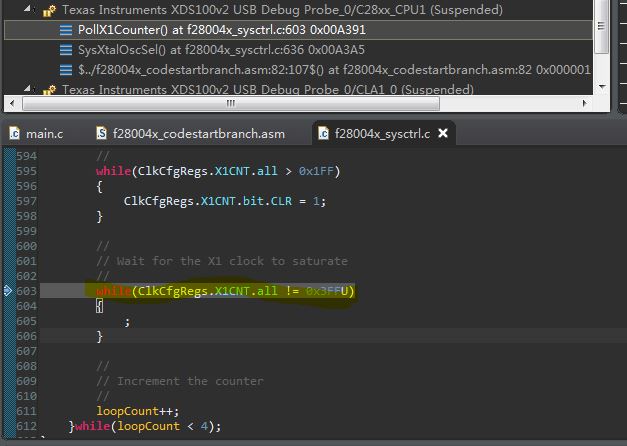The height and width of the screenshot is (446, 627).
Task: Click the thread icon for C28xx_CPU1
Action: [49, 11]
